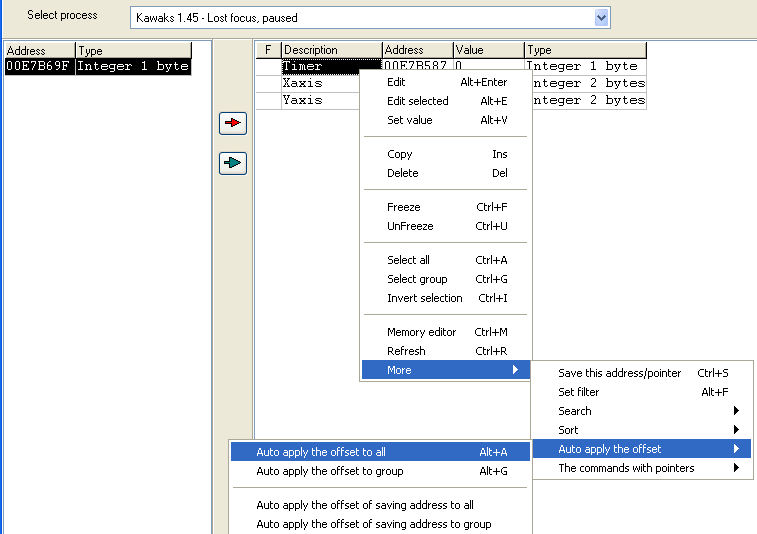Viewport: 757px width, 534px height.
Task: Click the F column header in the right table
Action: (268, 50)
